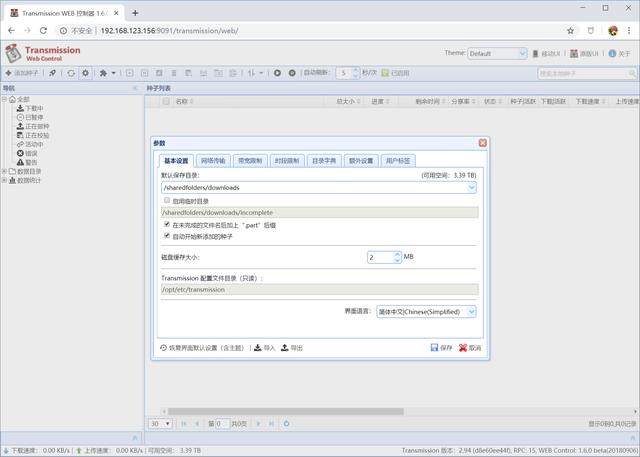Click the rocket icon in the toolbar

[x=53, y=73]
